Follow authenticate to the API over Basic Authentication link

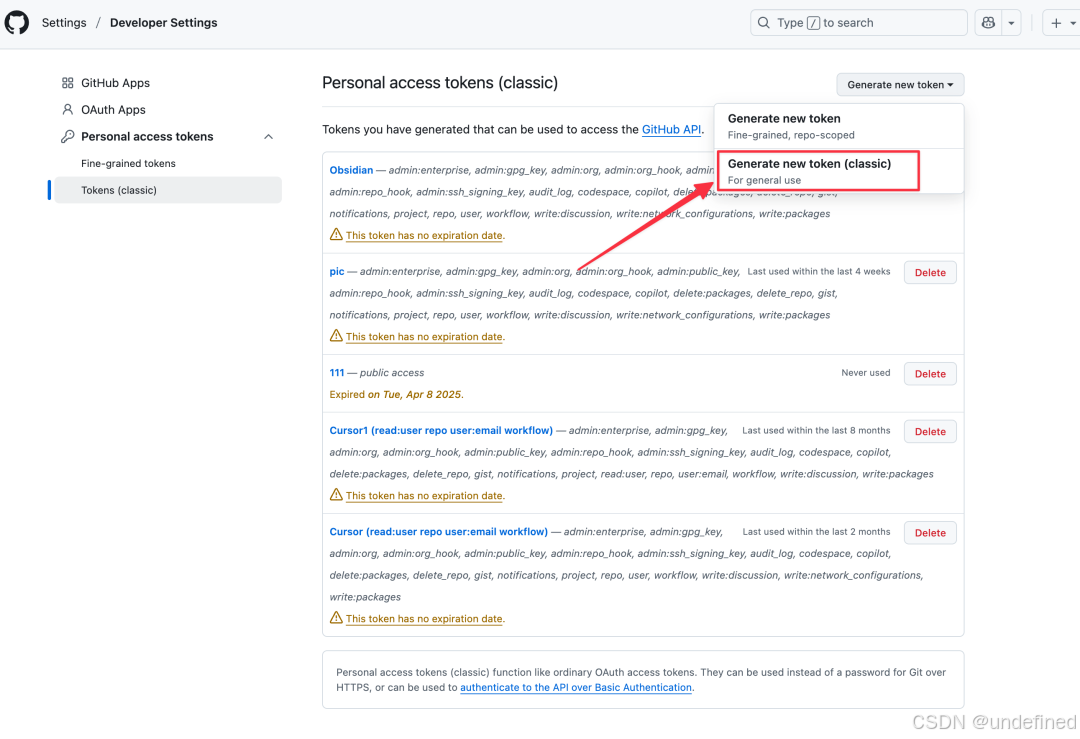click(x=576, y=687)
